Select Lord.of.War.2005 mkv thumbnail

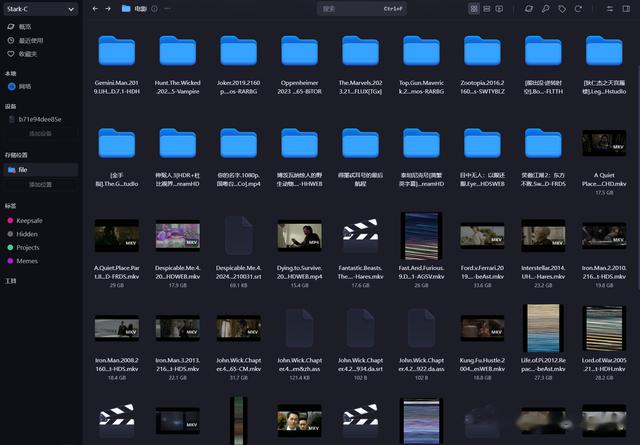[x=604, y=328]
